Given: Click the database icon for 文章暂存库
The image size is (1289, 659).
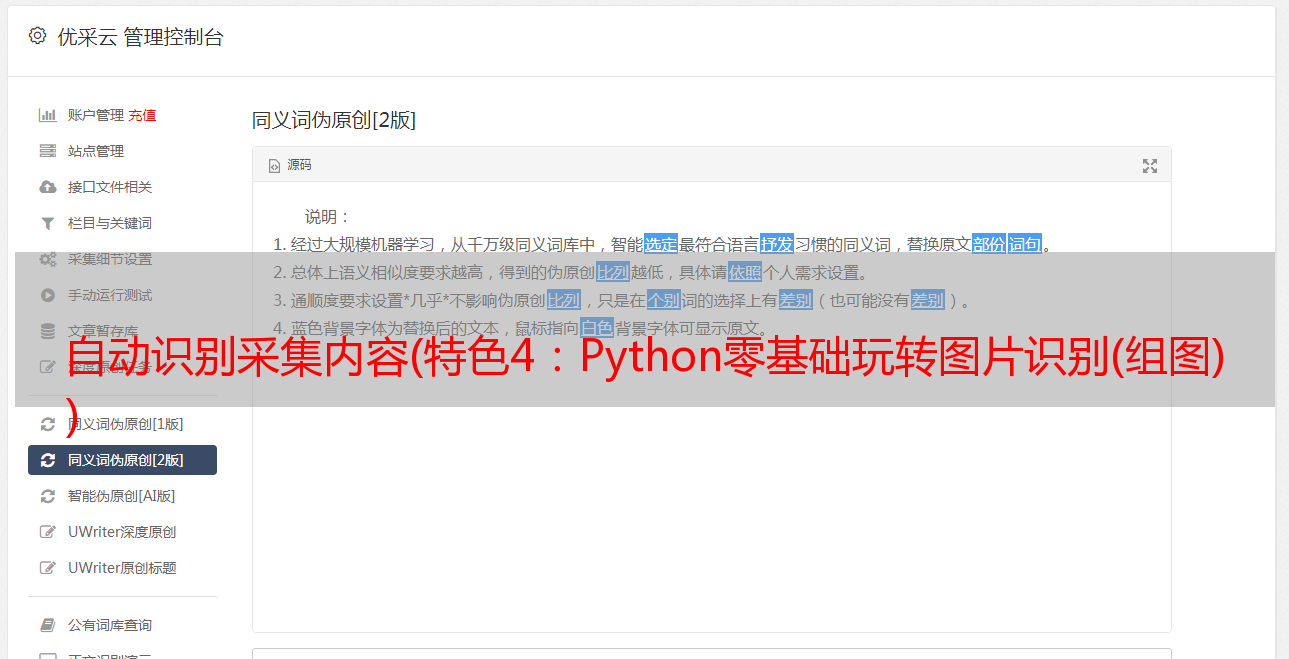Looking at the screenshot, I should coord(47,331).
